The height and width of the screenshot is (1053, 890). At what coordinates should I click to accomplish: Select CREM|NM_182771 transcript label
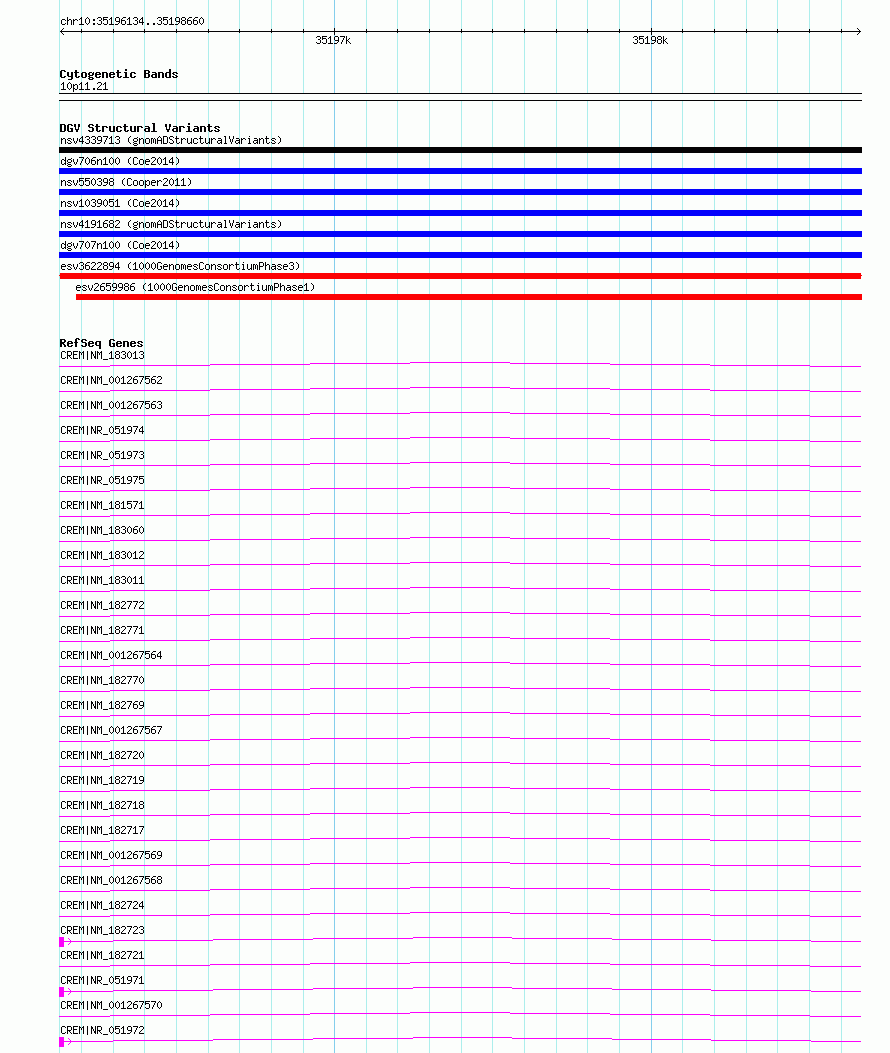[102, 631]
